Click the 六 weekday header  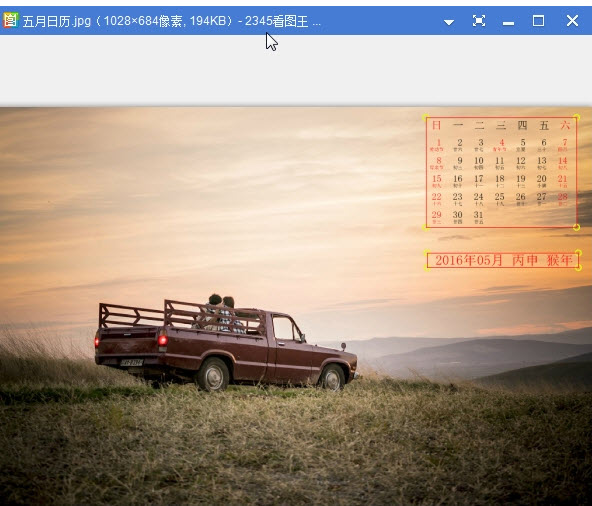(x=565, y=125)
